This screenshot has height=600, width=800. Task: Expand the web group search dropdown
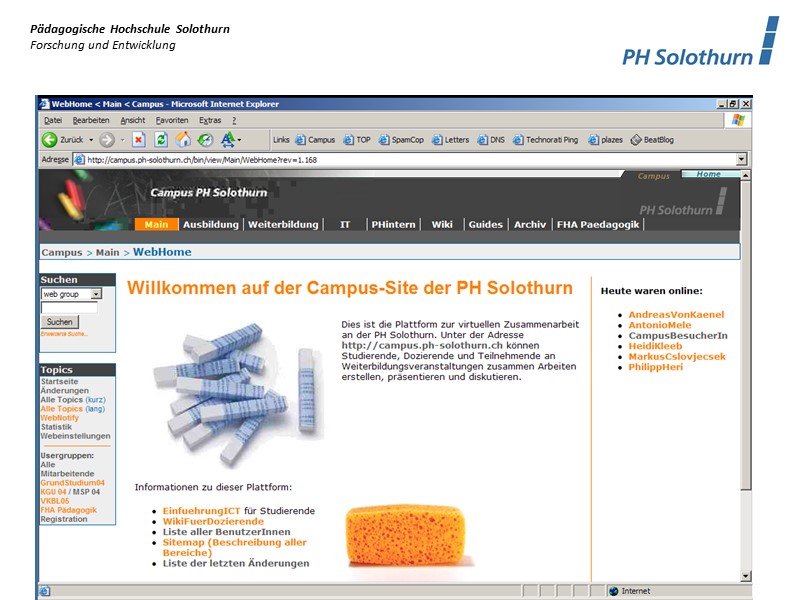96,295
